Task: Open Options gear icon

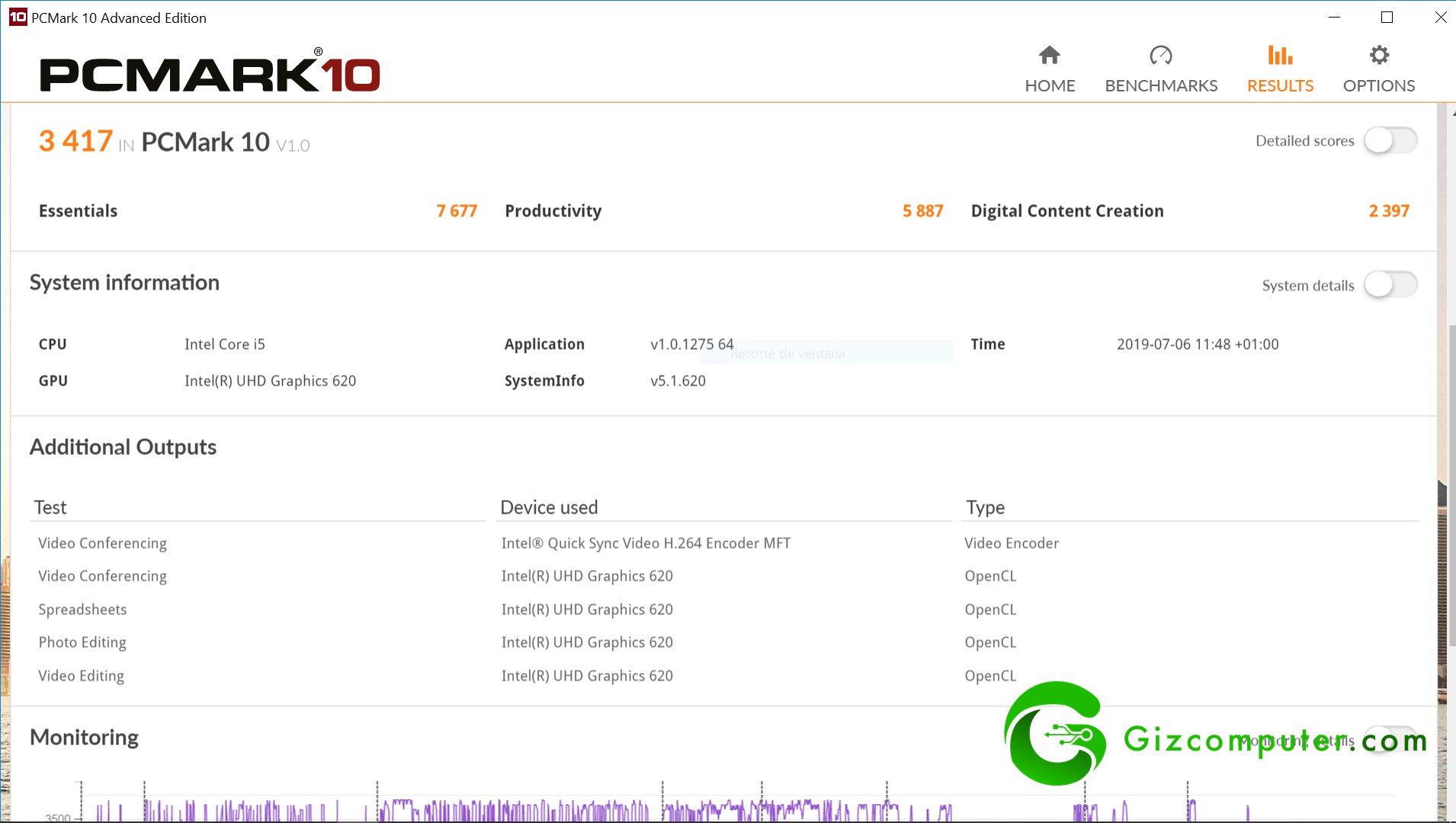Action: (1379, 55)
